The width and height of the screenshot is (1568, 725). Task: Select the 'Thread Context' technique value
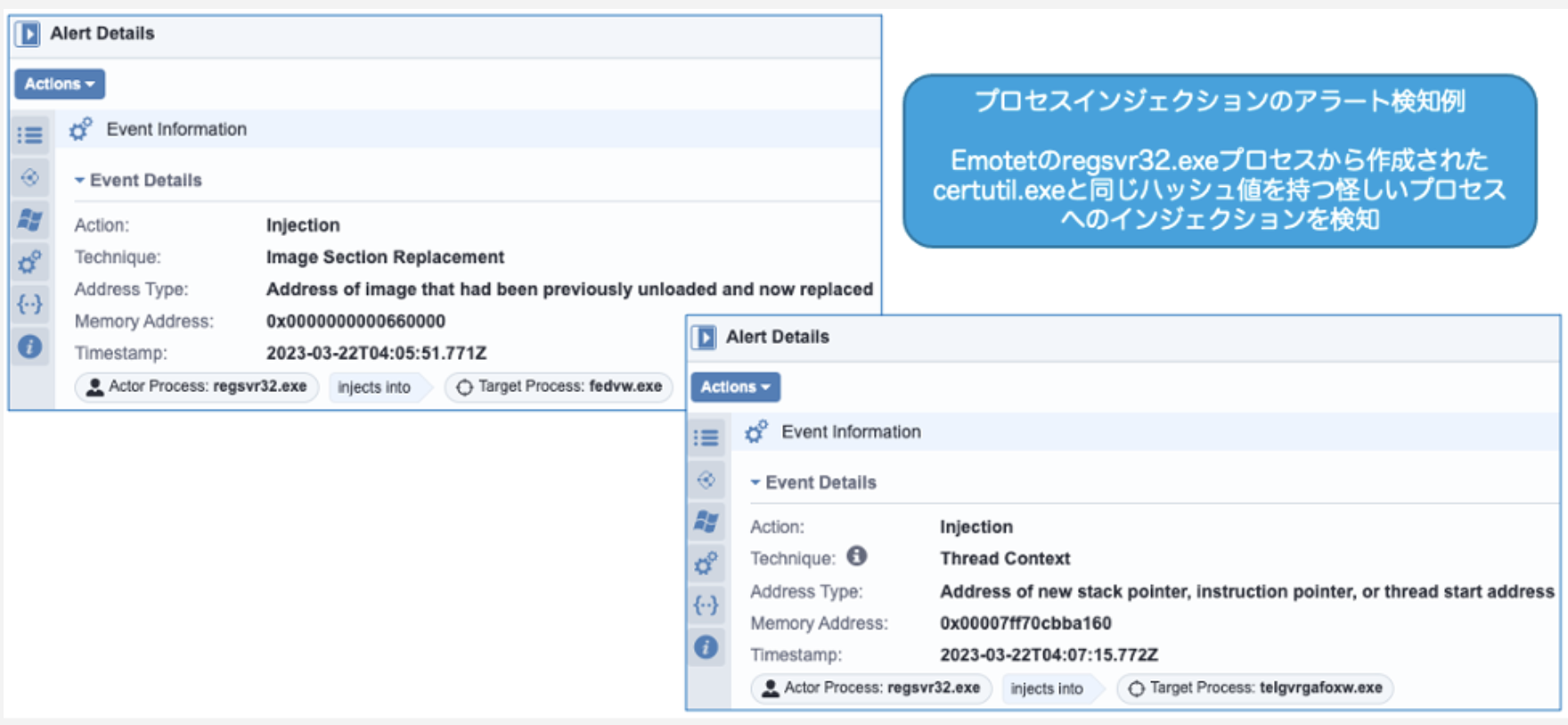[1005, 558]
